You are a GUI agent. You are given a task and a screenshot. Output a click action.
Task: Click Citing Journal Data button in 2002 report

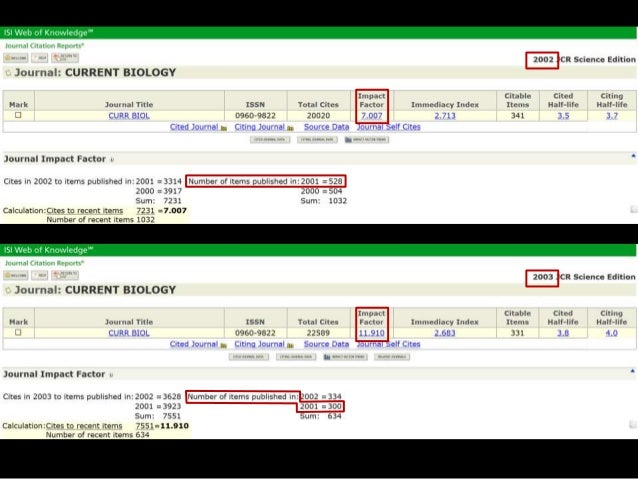[x=317, y=140]
